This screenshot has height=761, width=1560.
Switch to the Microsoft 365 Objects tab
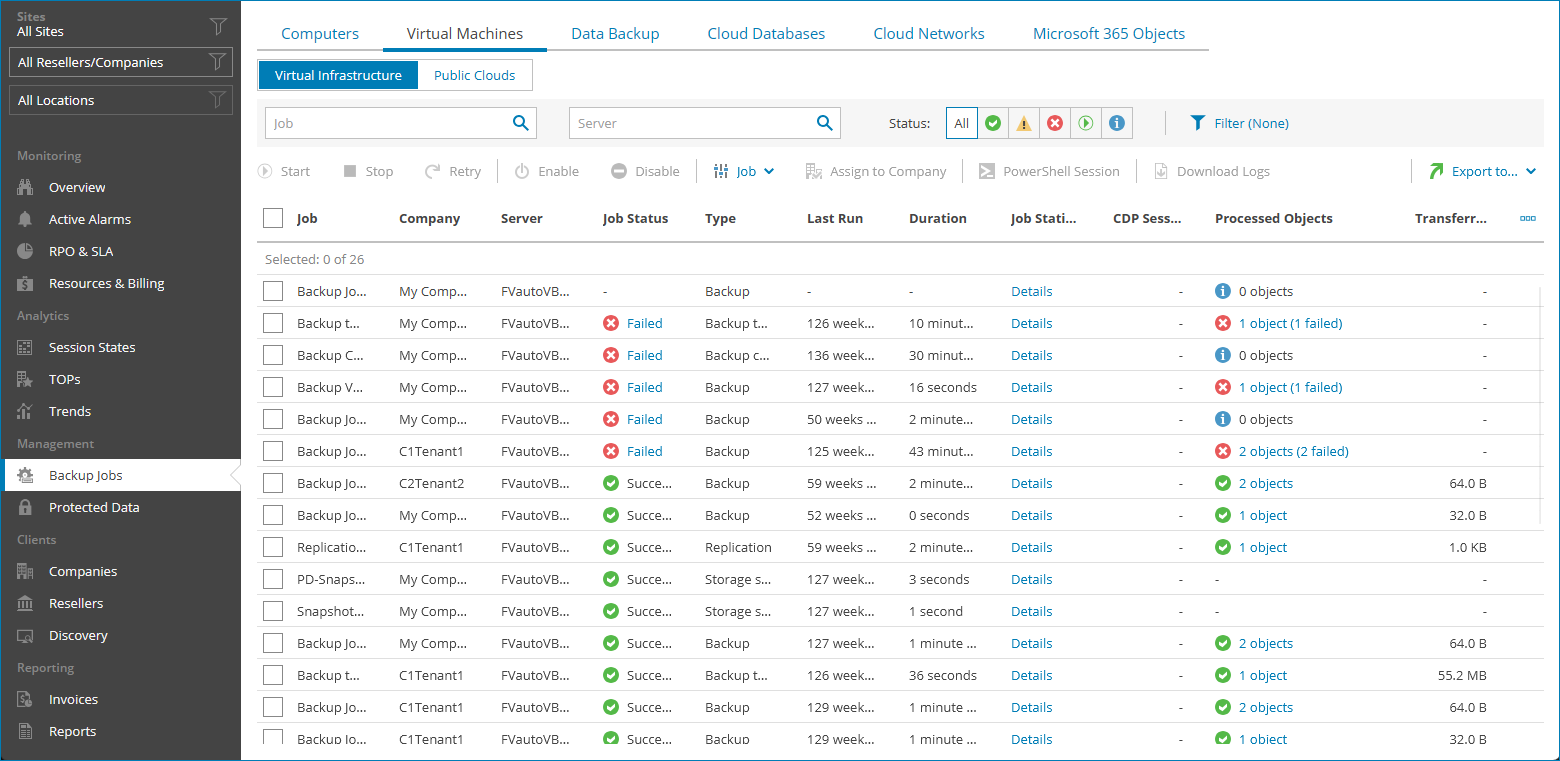(x=1109, y=33)
